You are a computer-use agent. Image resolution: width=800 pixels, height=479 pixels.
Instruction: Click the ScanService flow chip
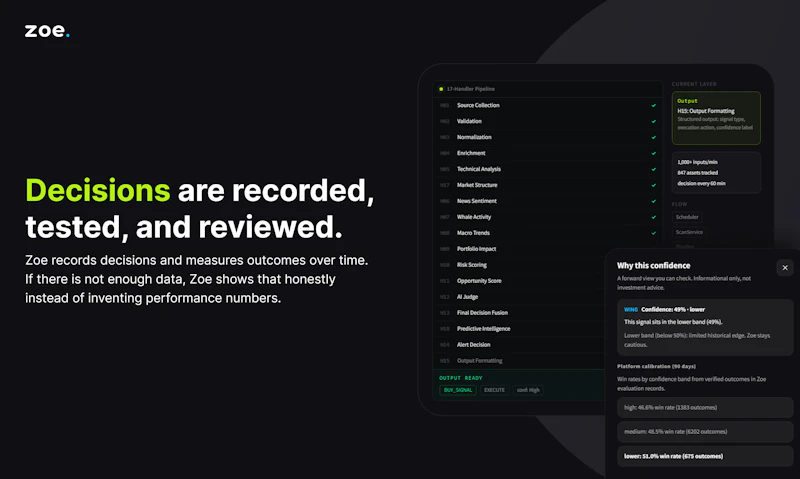tap(689, 232)
